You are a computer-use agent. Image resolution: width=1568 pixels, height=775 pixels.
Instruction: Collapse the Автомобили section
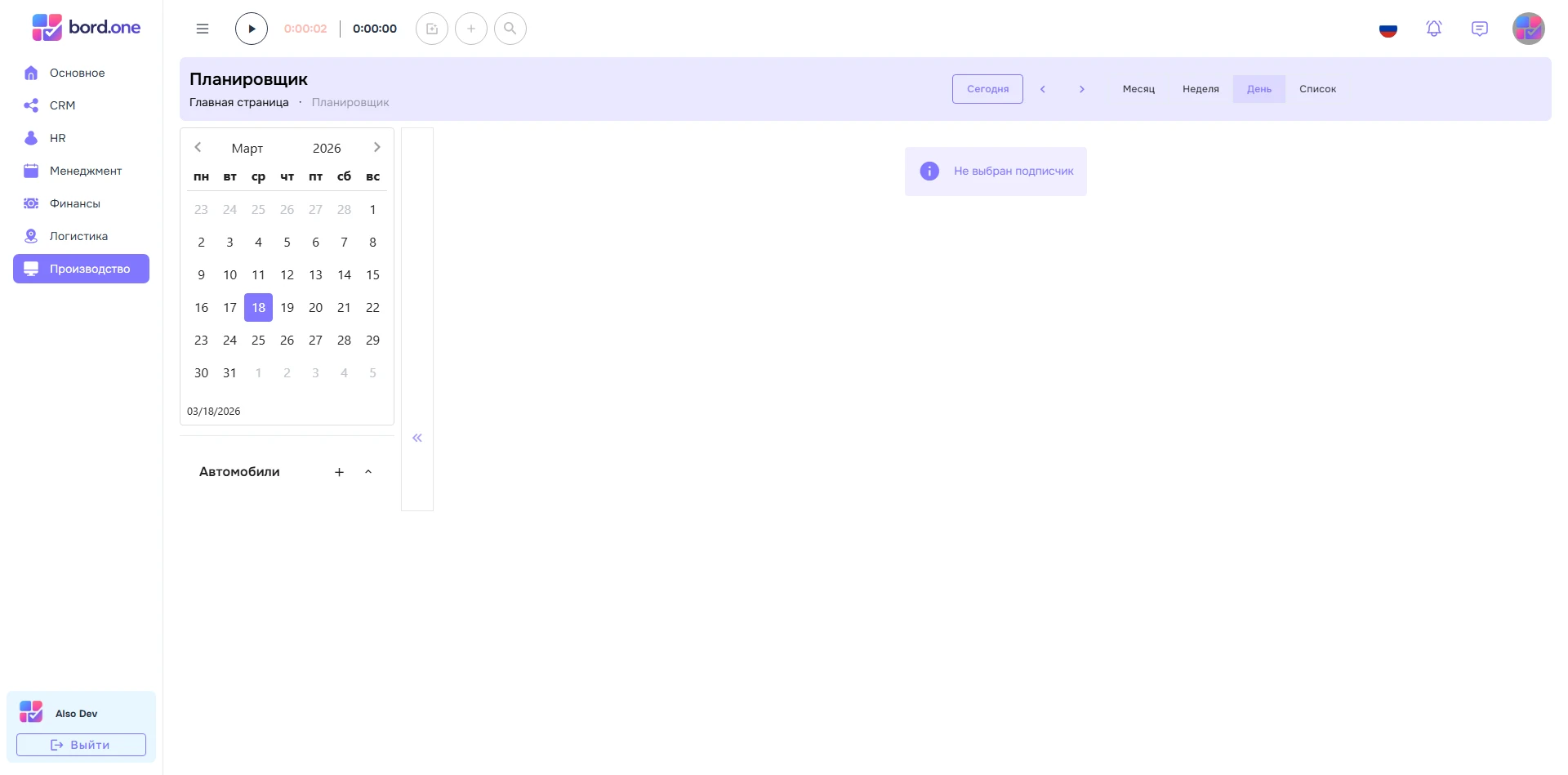coord(368,472)
